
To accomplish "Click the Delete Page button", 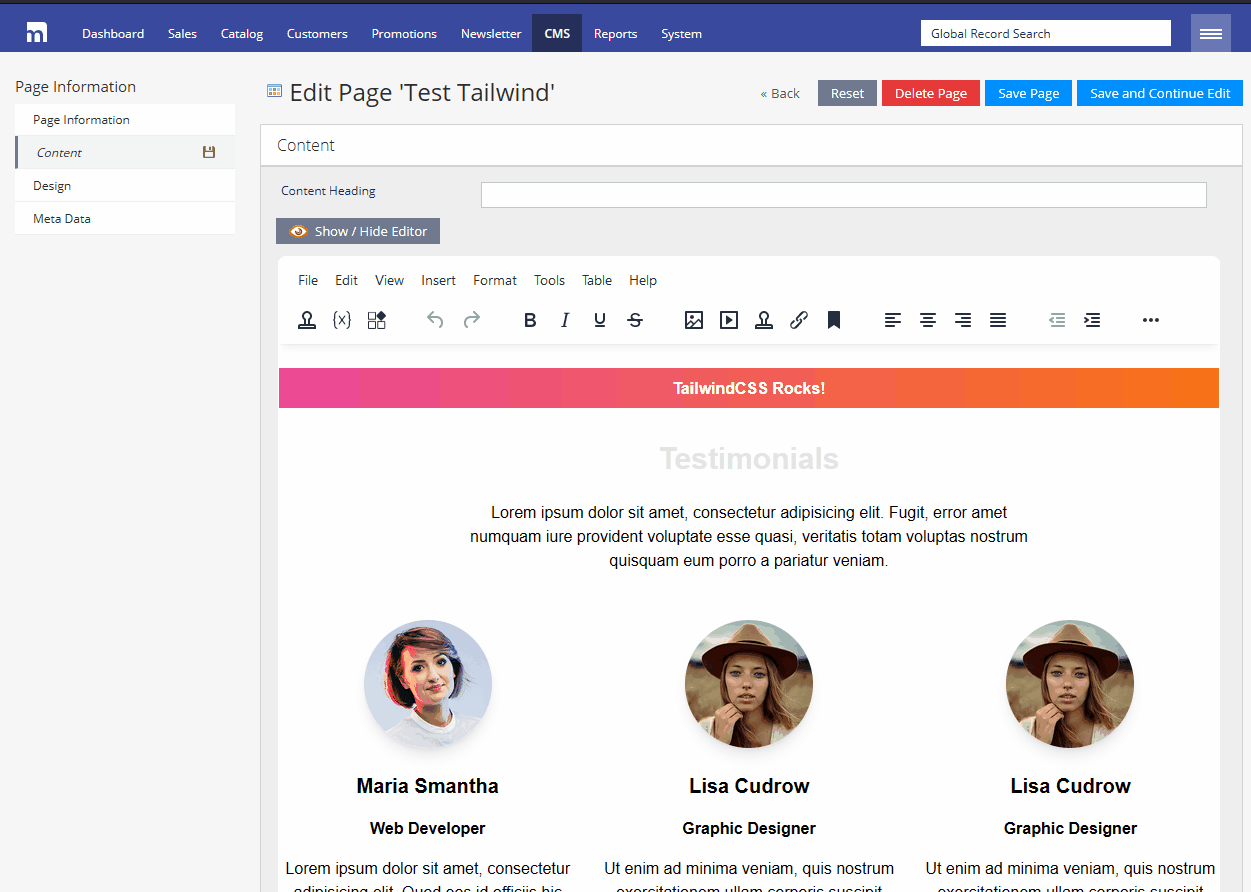I will (x=931, y=93).
